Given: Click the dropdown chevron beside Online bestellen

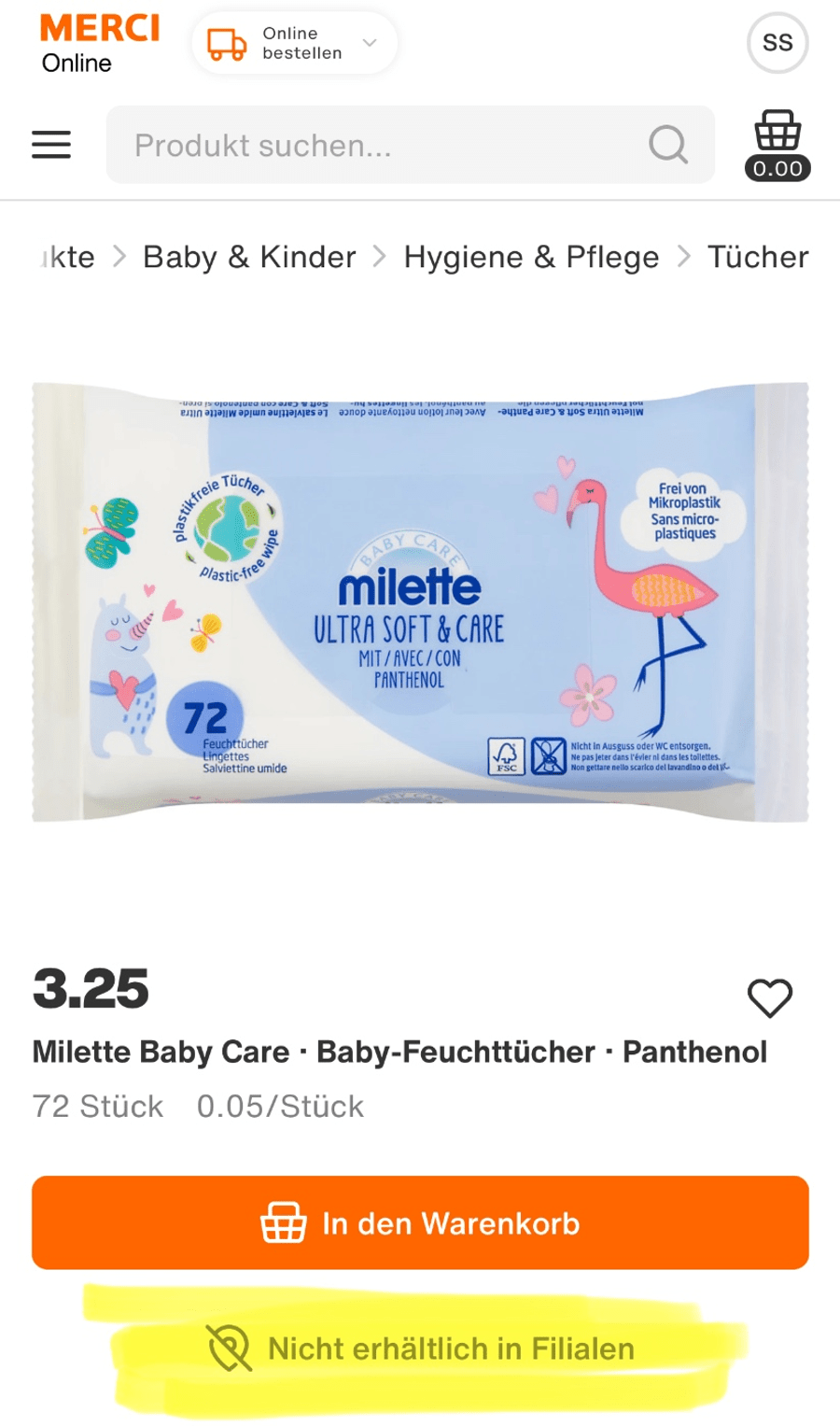Looking at the screenshot, I should point(370,43).
